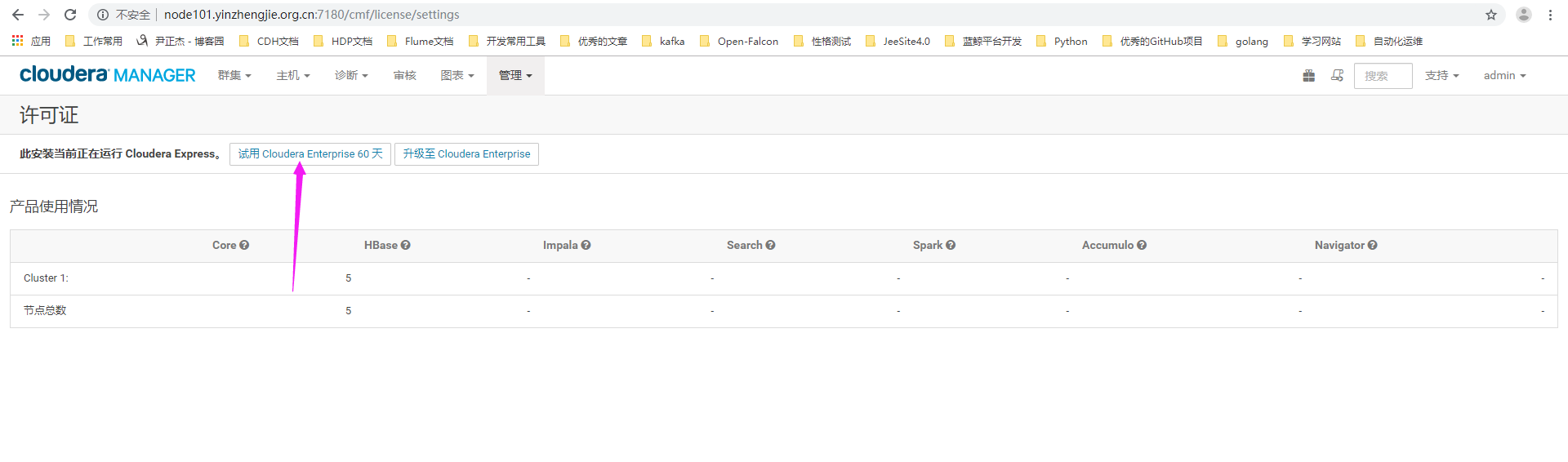Viewport: 1568px width, 462px height.
Task: Open the 性格测试 bookmark folder
Action: click(x=822, y=41)
